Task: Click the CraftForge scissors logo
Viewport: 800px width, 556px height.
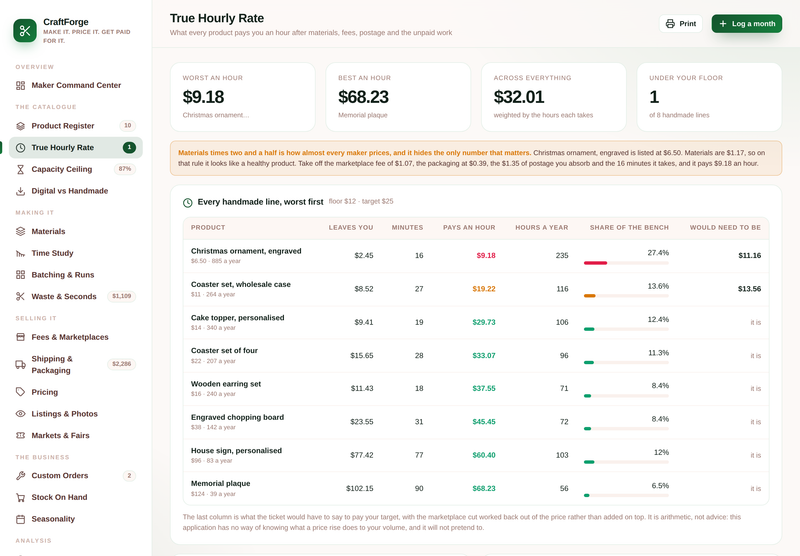Action: point(25,31)
